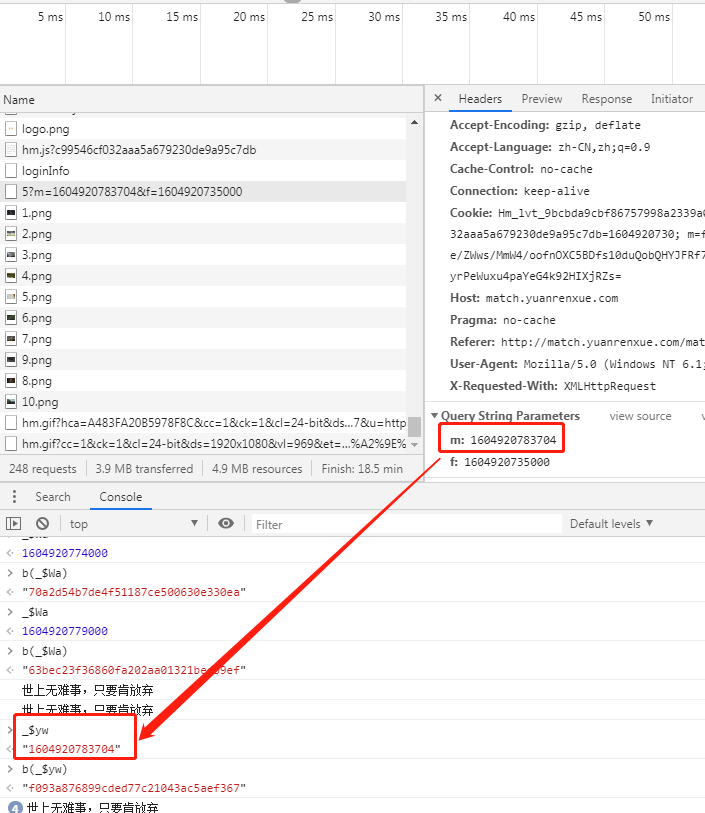Click the 4.png file thumbnail icon

11,276
